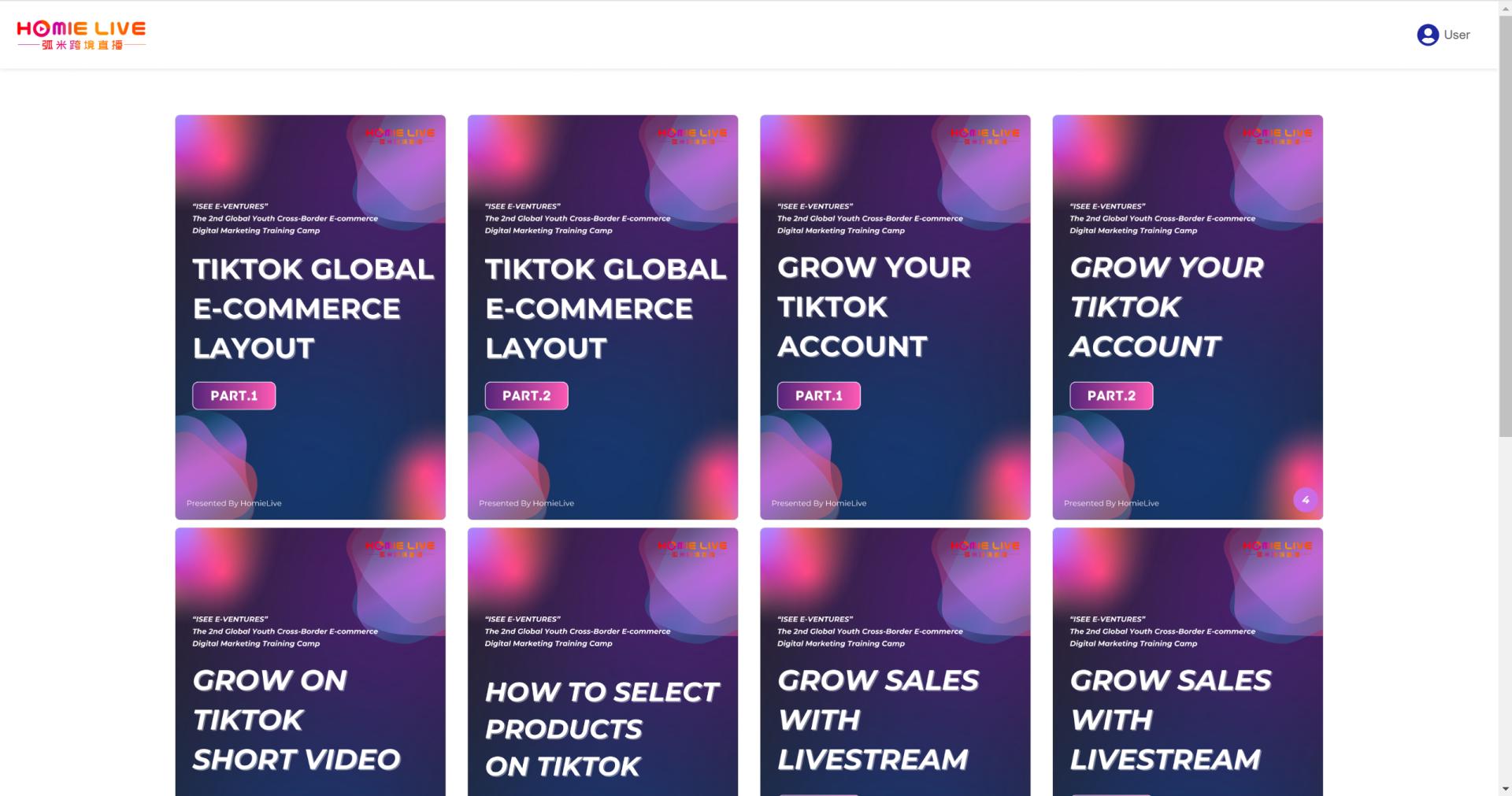Screen dimensions: 1512x796
Task: Click PART.1 badge on Grow Your TikTok Account
Action: tap(819, 396)
